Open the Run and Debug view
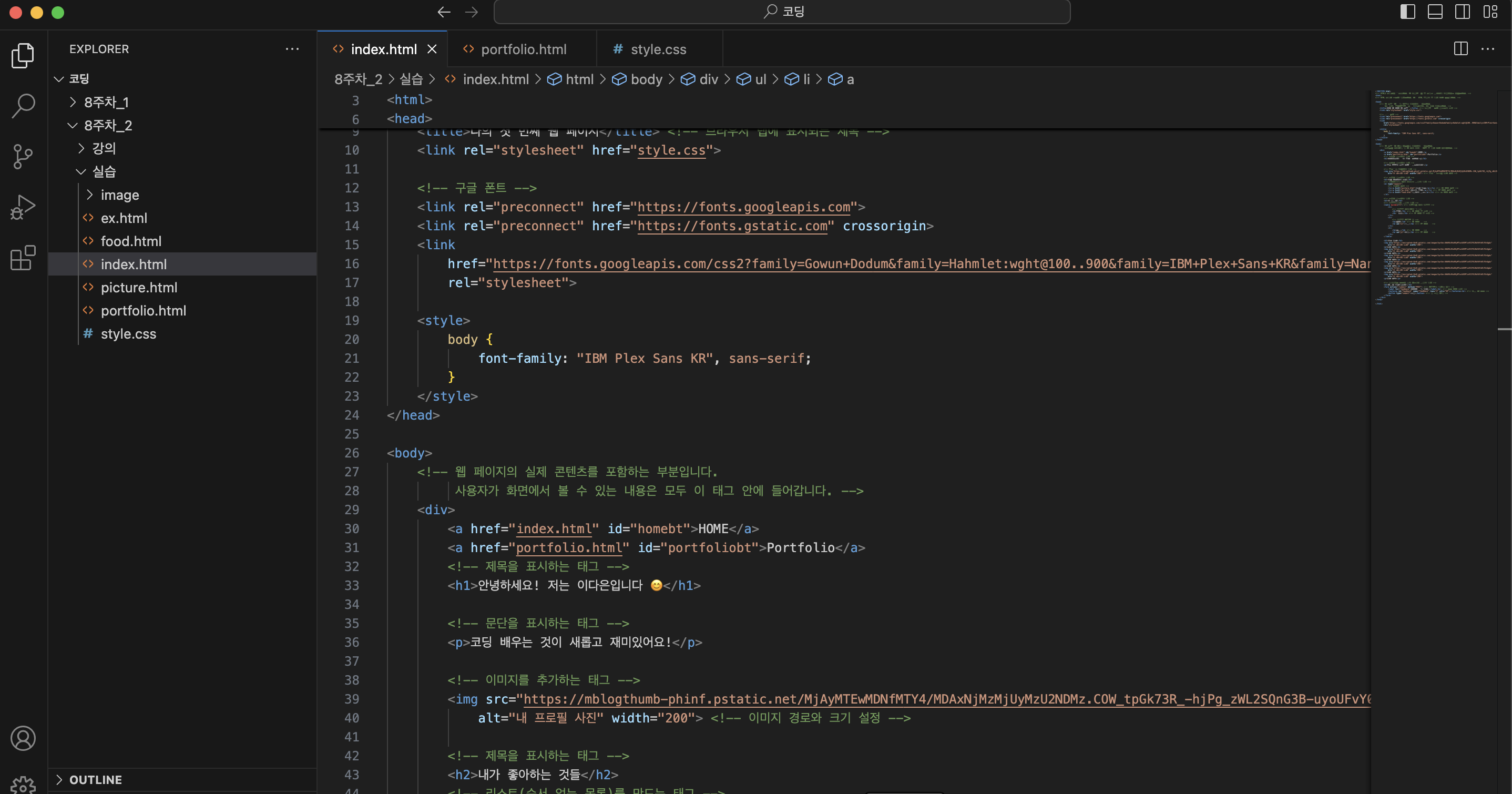Viewport: 1512px width, 794px height. click(x=23, y=207)
